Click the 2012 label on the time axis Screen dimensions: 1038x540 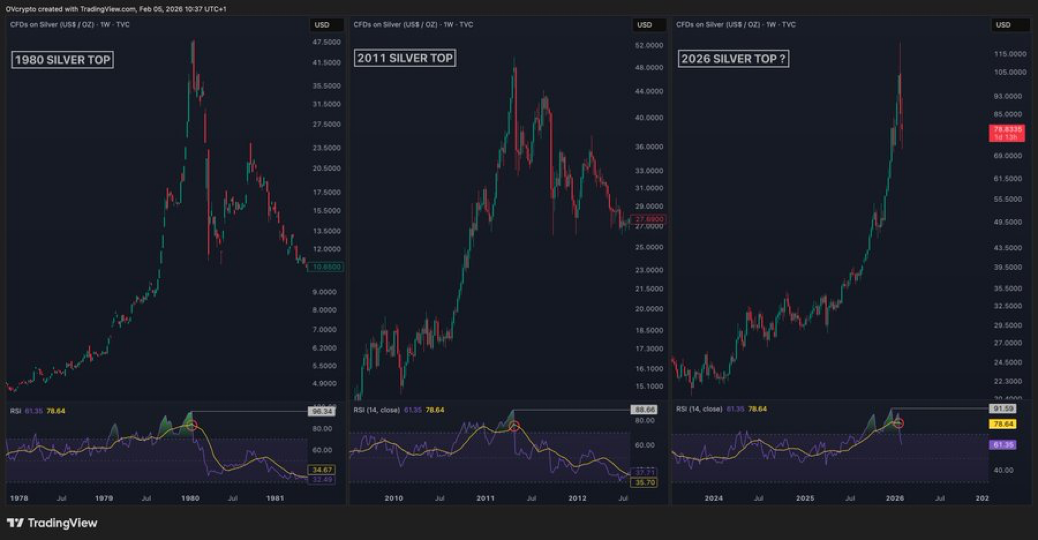coord(577,498)
